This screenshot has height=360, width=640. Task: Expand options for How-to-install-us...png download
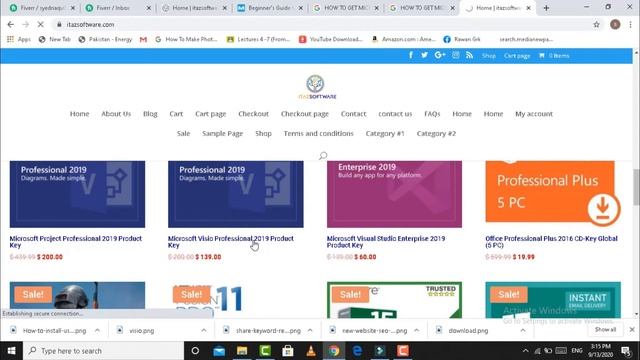click(97, 330)
